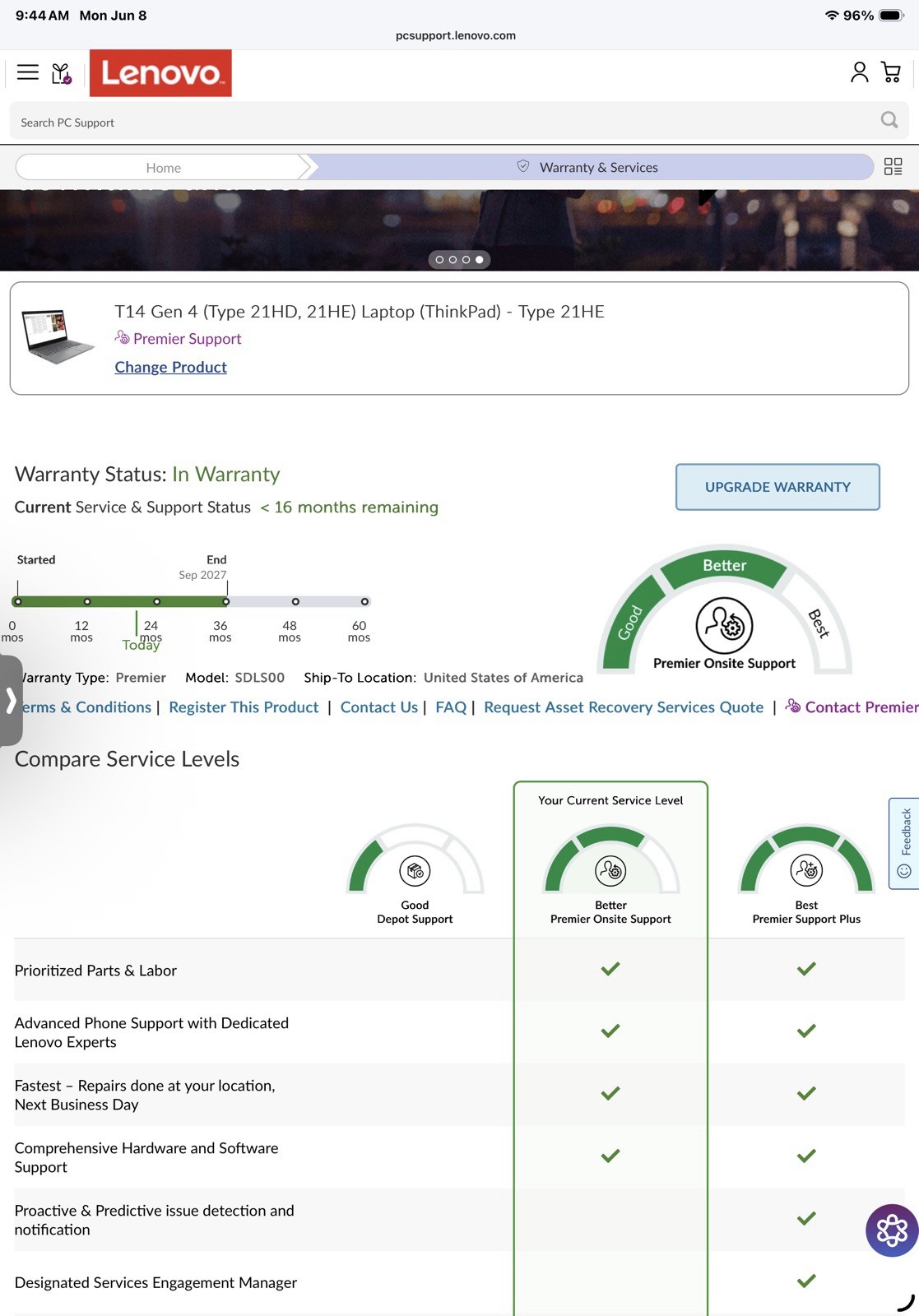Image resolution: width=919 pixels, height=1316 pixels.
Task: Select the first carousel dot
Action: (x=439, y=259)
